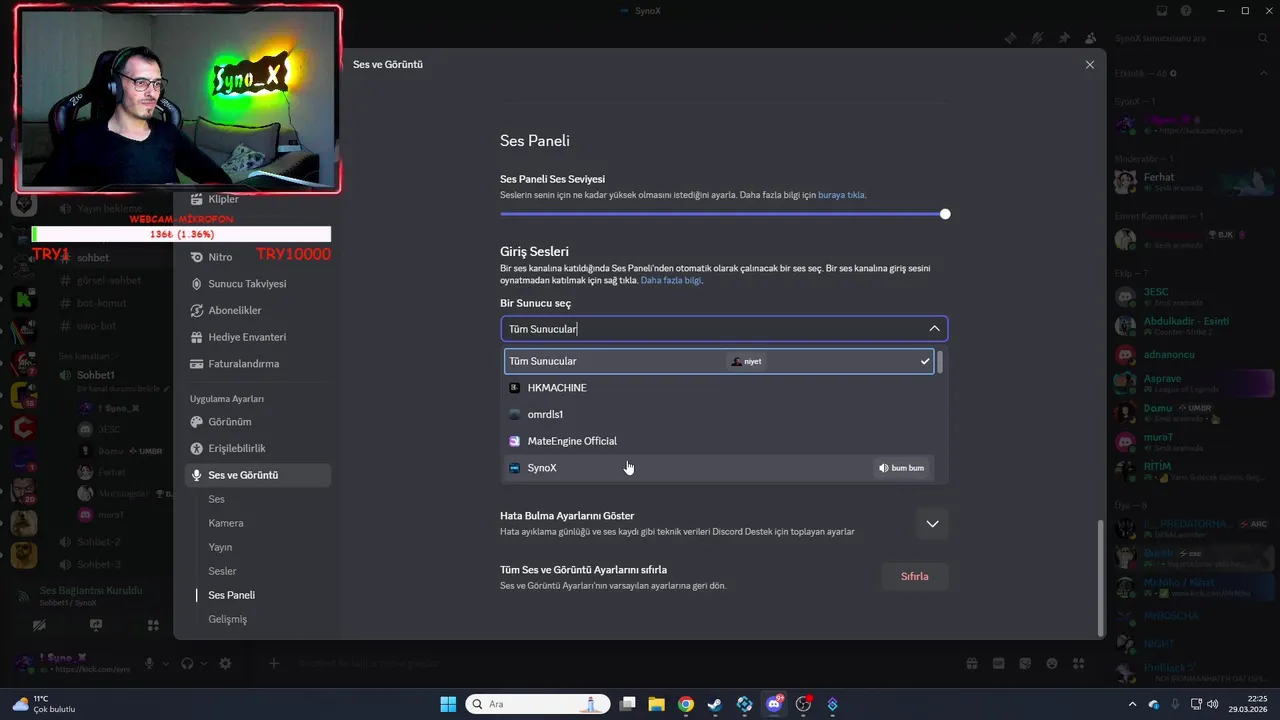Jump to the Ses subsection
Screen dimensions: 1280x720
216,499
